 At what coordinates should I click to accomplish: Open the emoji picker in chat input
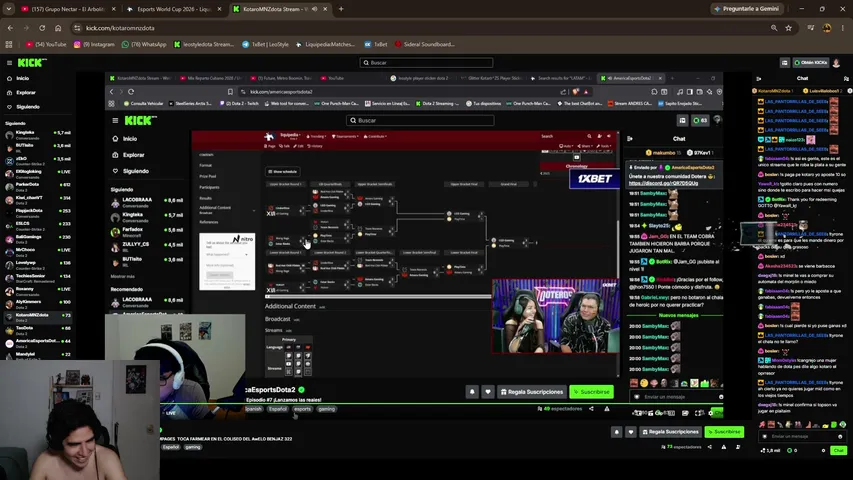tap(840, 436)
